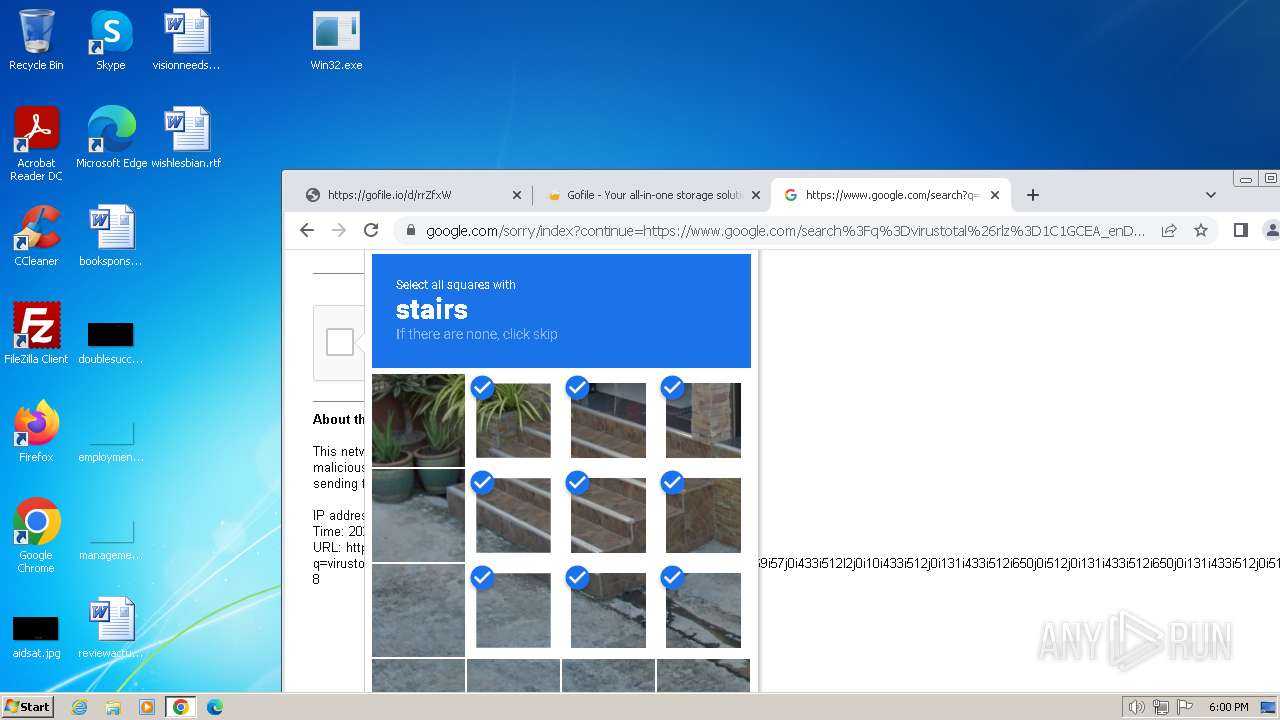Open the bookspons Word document icon
1280x720 pixels.
111,236
